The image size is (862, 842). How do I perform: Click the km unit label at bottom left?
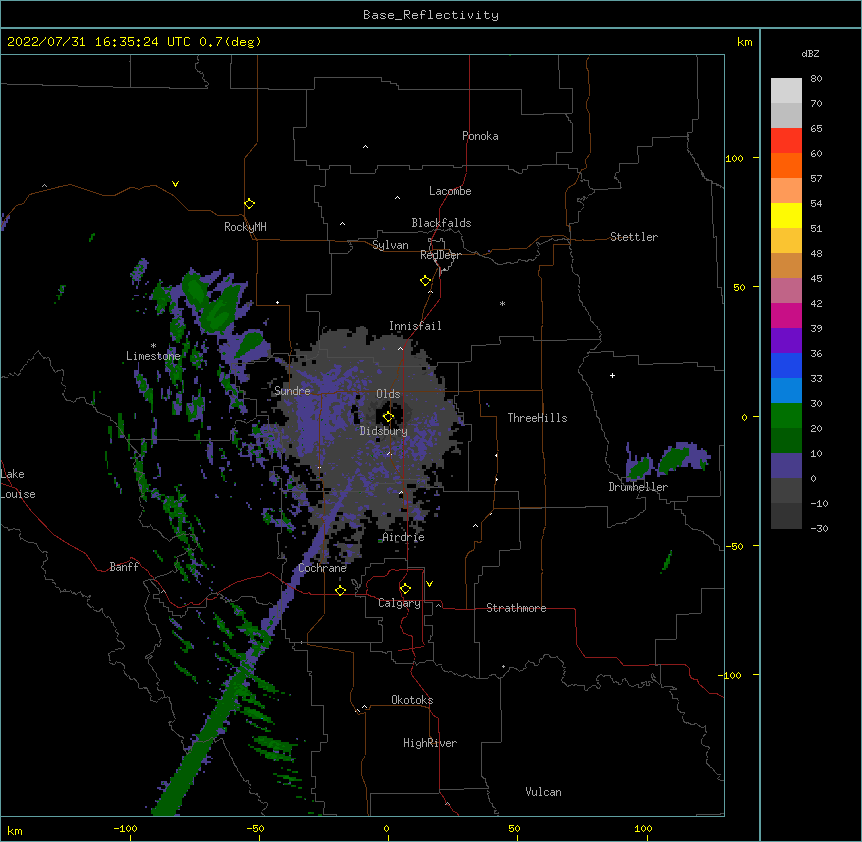(x=14, y=831)
